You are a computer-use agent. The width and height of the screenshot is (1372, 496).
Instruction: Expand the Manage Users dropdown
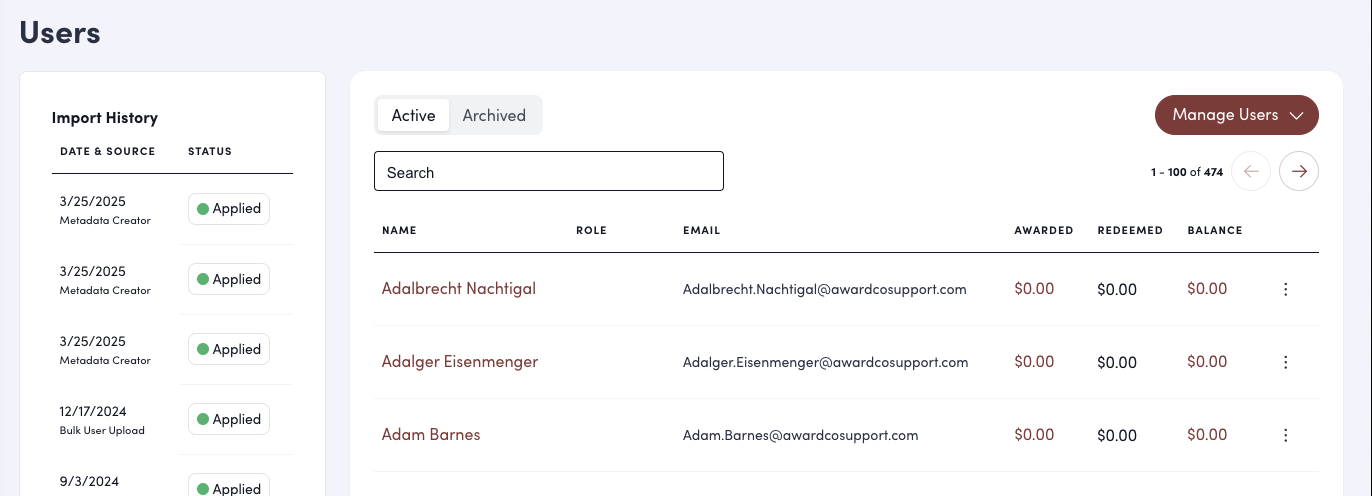click(x=1237, y=115)
